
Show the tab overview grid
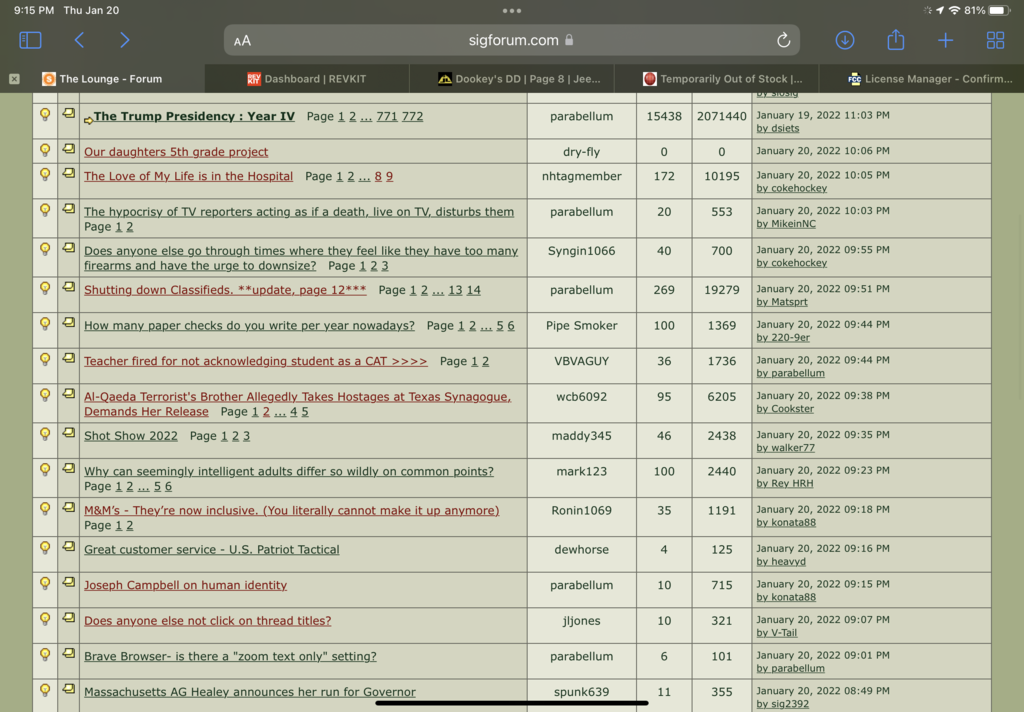[x=995, y=40]
